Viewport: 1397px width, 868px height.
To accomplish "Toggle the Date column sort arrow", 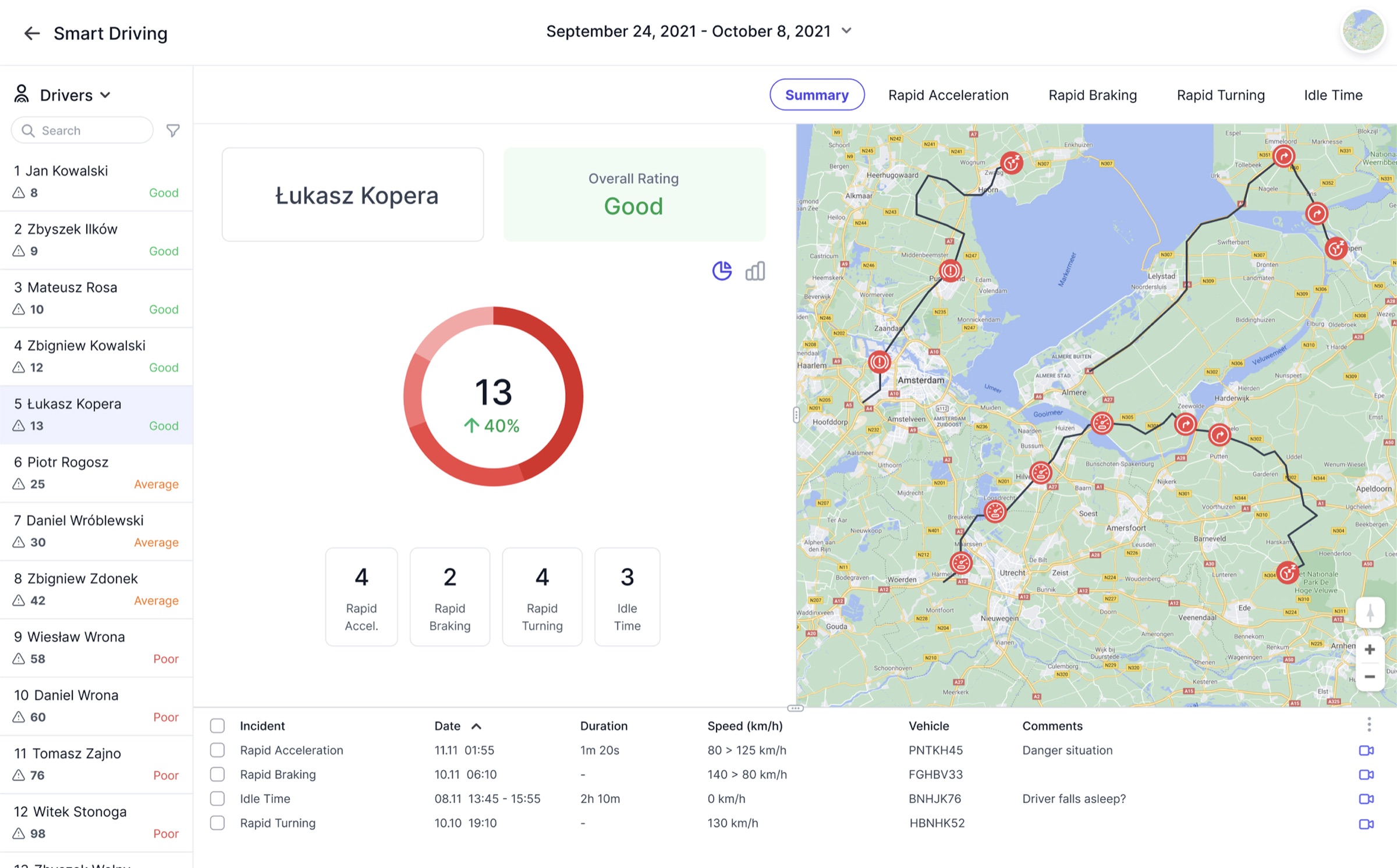I will 476,725.
